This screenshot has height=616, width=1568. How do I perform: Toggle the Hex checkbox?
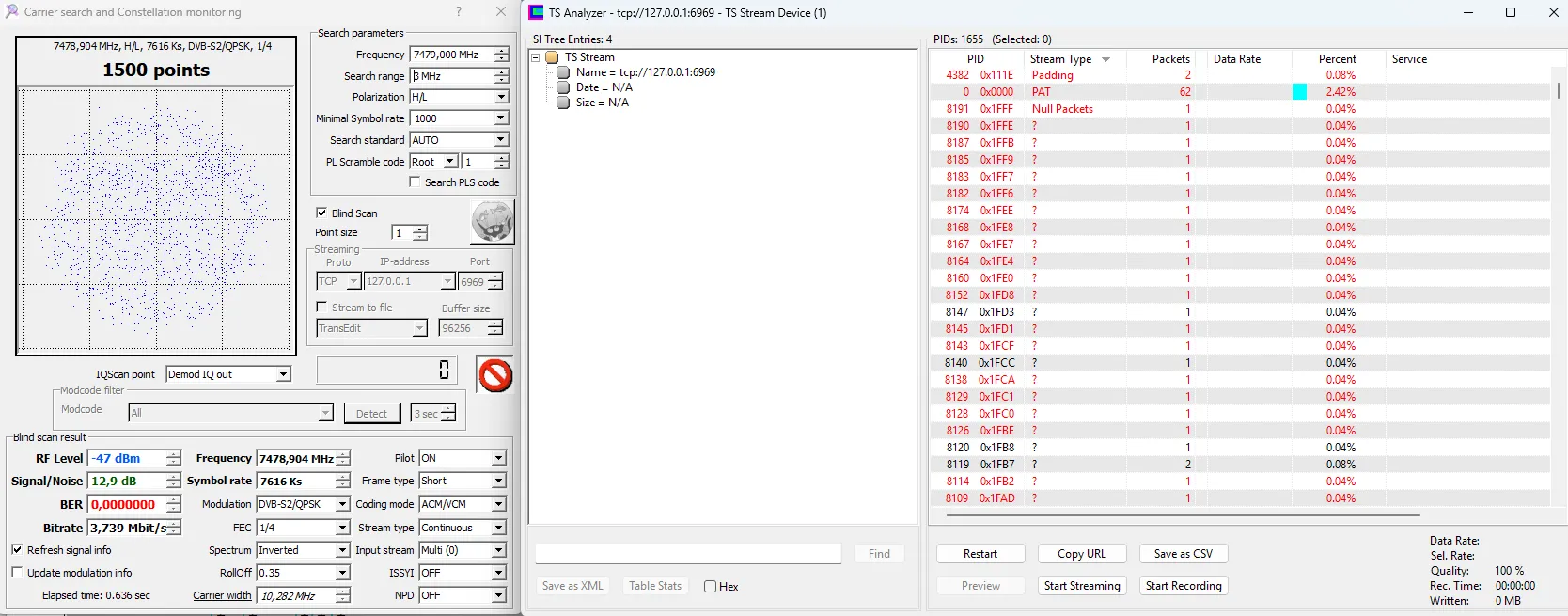coord(711,587)
